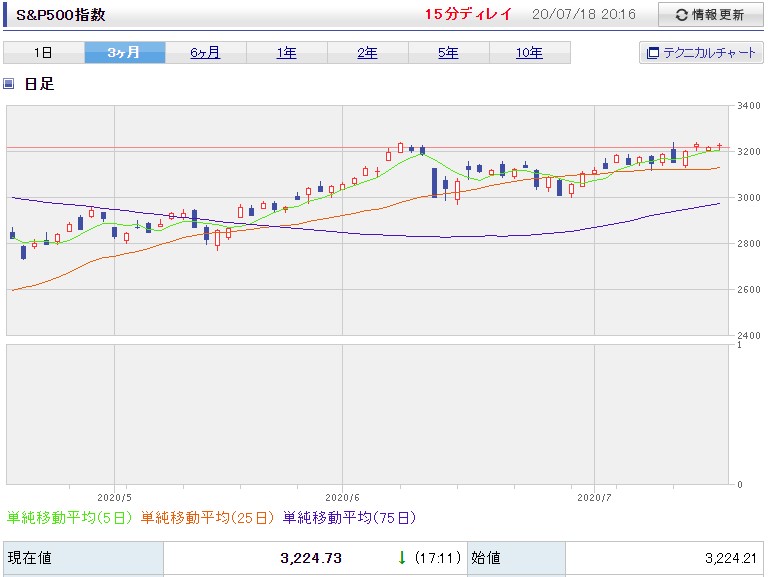Click the 始値 label cell
Image resolution: width=768 pixels, height=577 pixels.
coord(517,558)
